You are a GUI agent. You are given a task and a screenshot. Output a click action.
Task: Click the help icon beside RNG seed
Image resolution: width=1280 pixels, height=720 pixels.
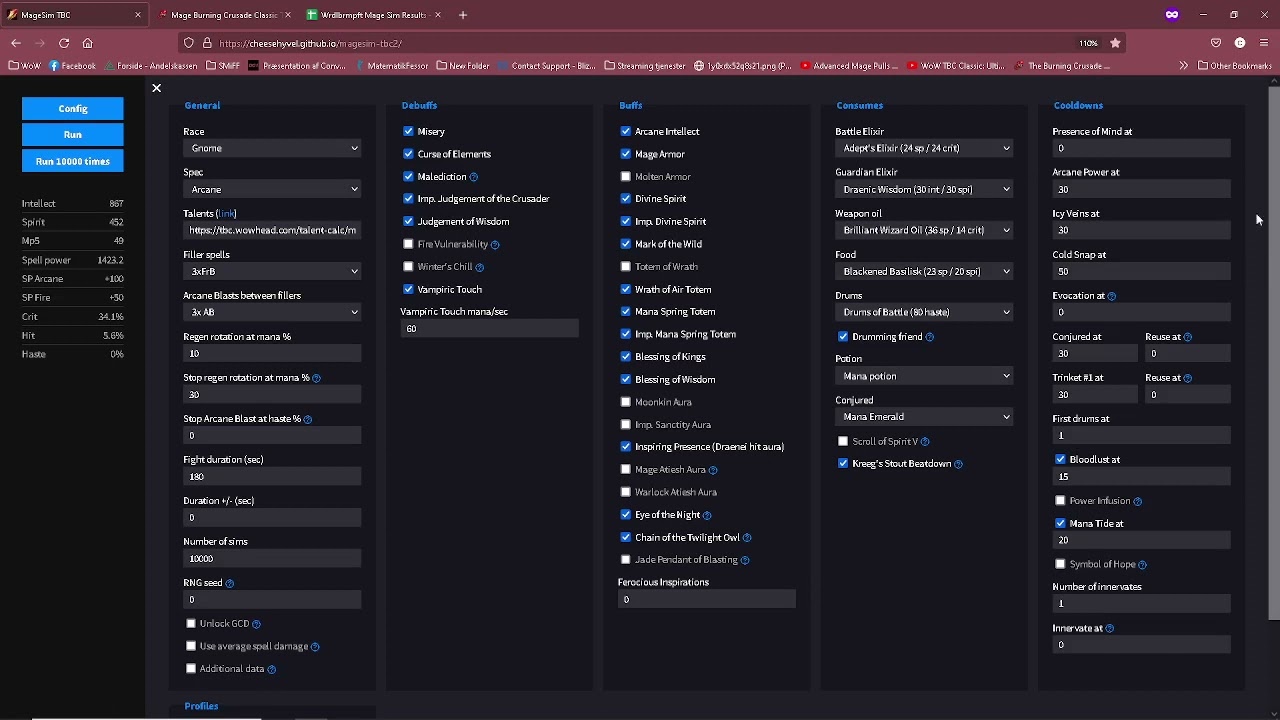point(230,583)
